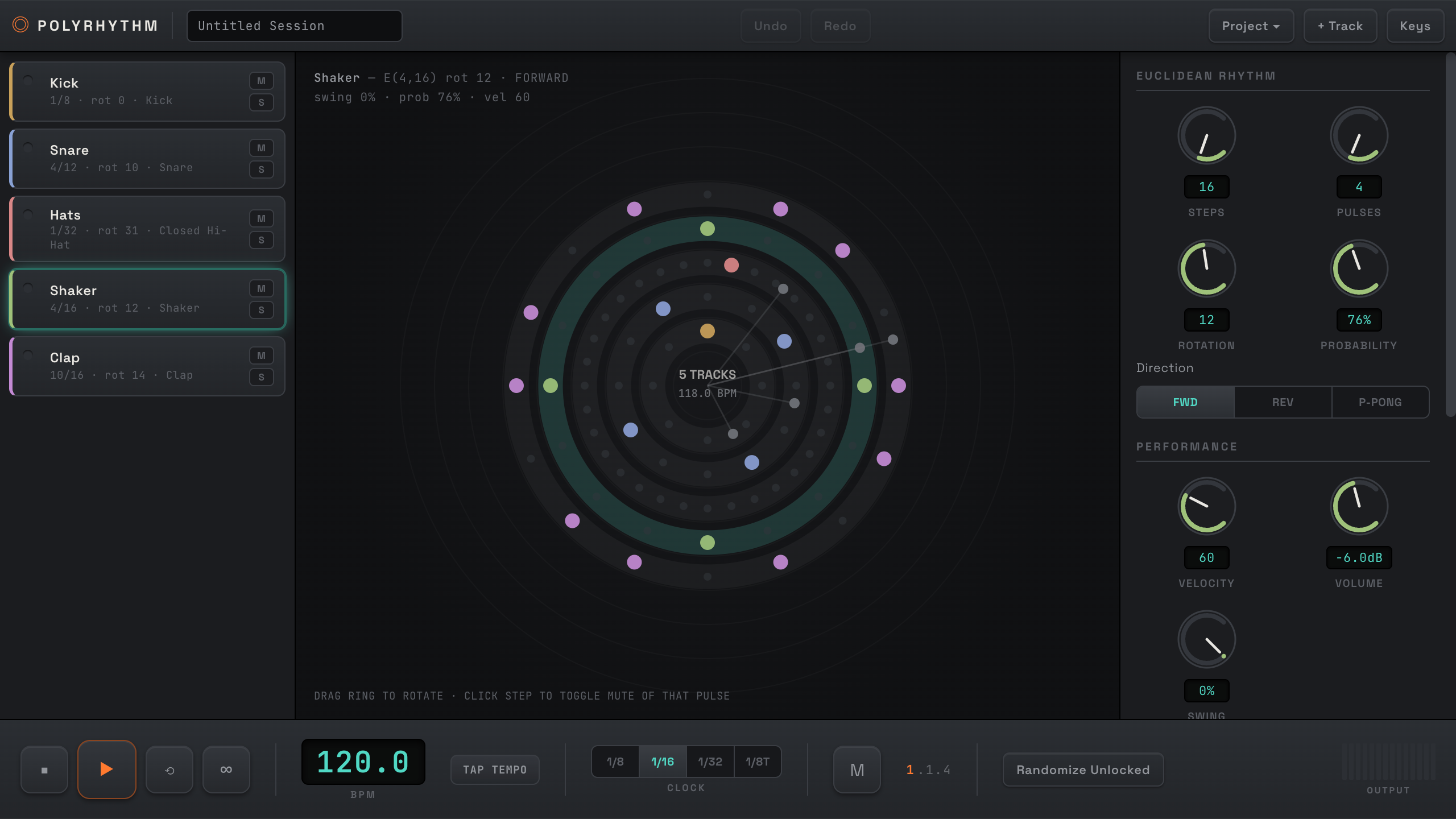Set direction to FWD
1456x819 pixels.
(x=1185, y=402)
